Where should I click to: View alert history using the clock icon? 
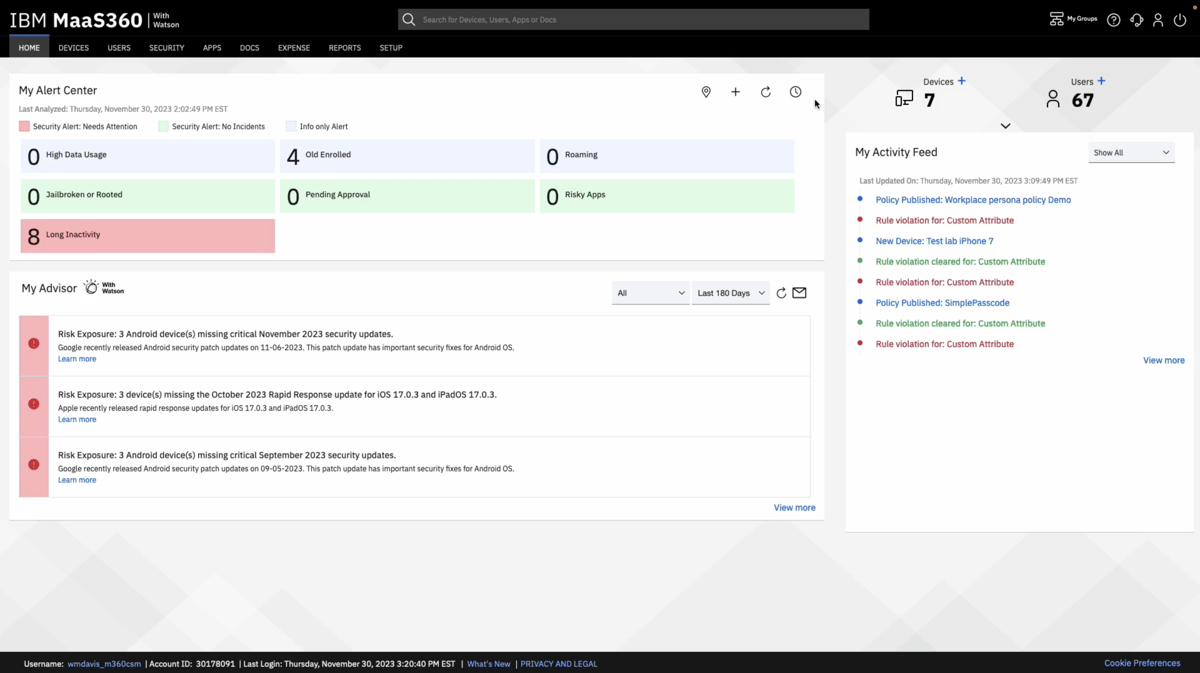[x=795, y=91]
